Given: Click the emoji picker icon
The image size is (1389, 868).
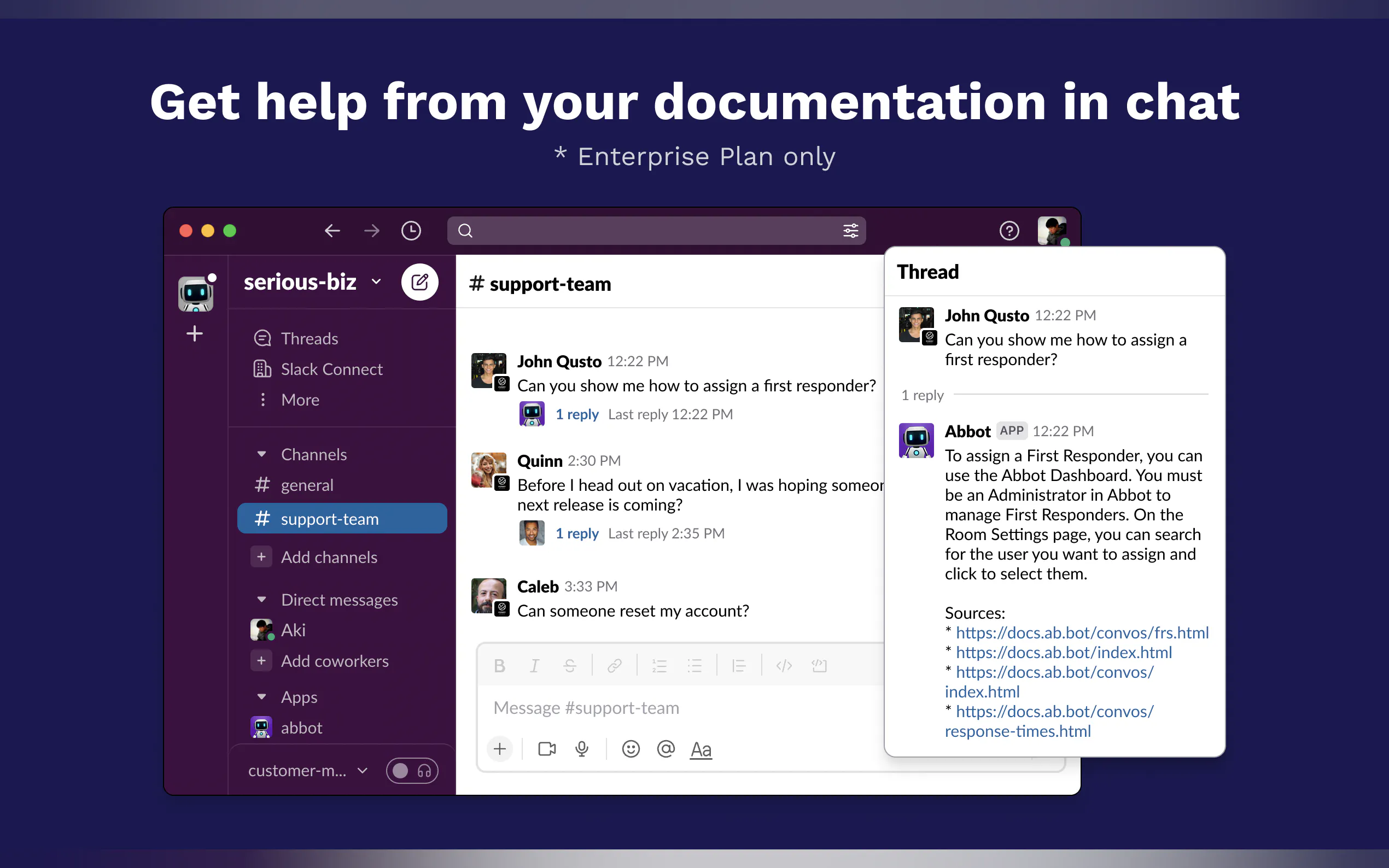Looking at the screenshot, I should point(631,749).
